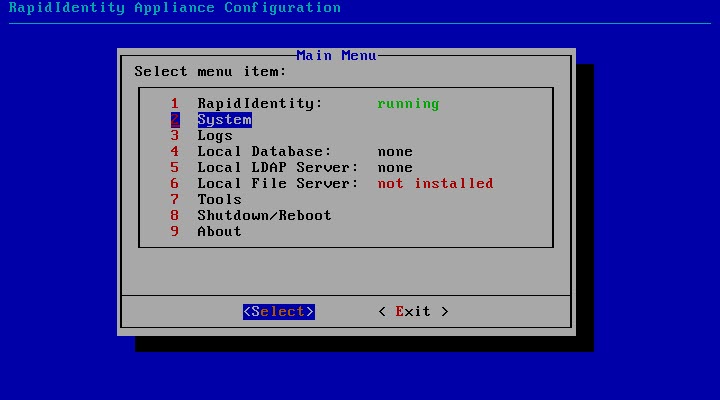Choose the Local LDAP Server entry
Viewport: 720px width, 400px height.
click(277, 168)
